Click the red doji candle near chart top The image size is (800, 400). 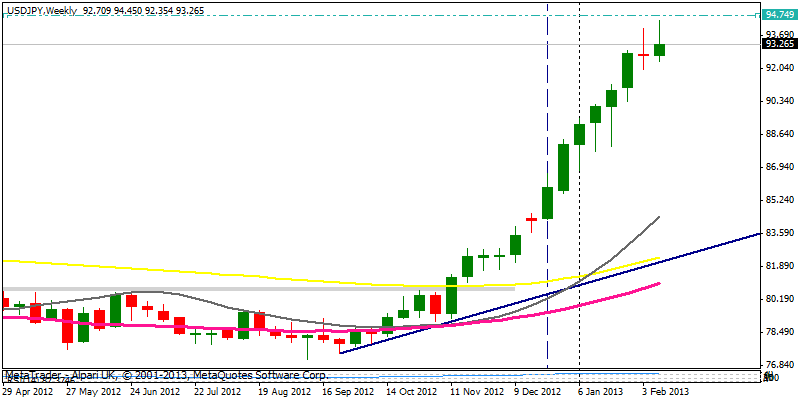pyautogui.click(x=643, y=55)
